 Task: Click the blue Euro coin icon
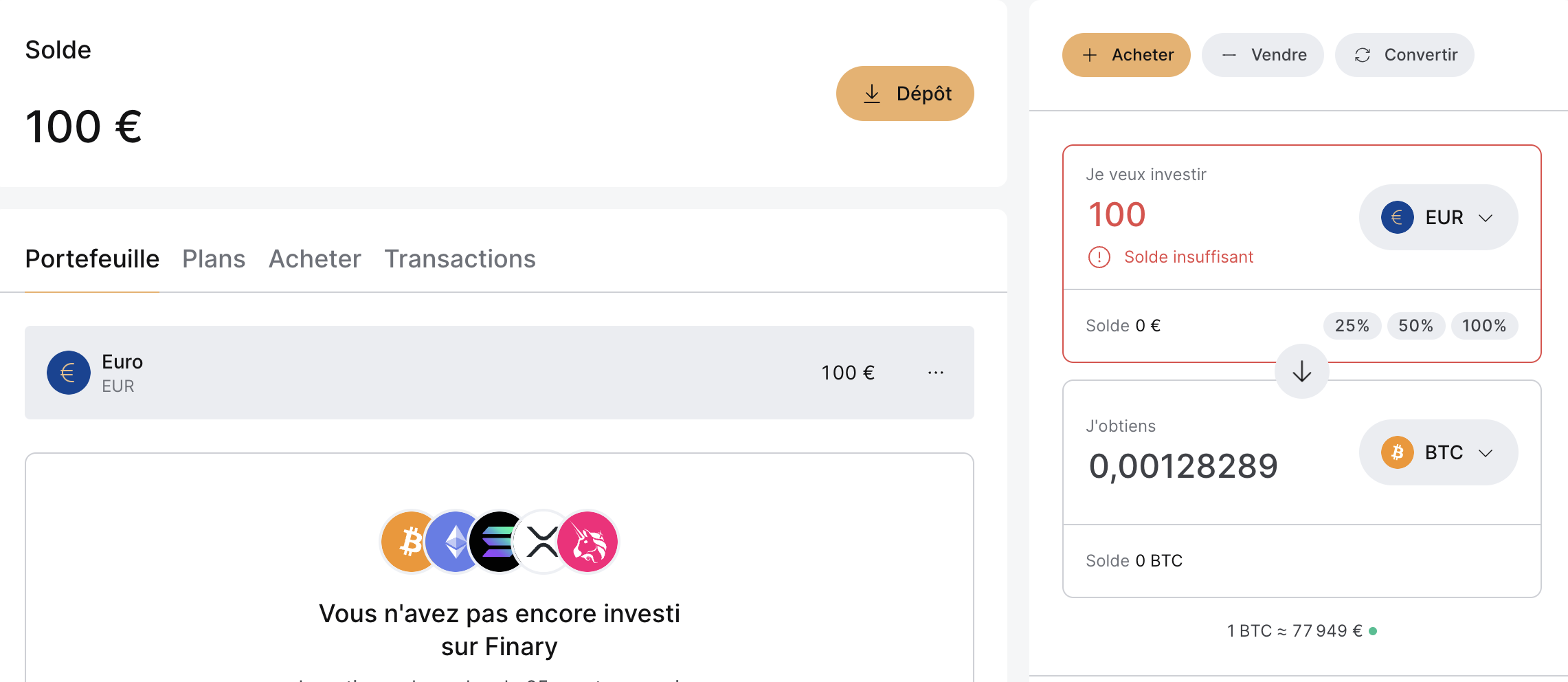(x=68, y=373)
